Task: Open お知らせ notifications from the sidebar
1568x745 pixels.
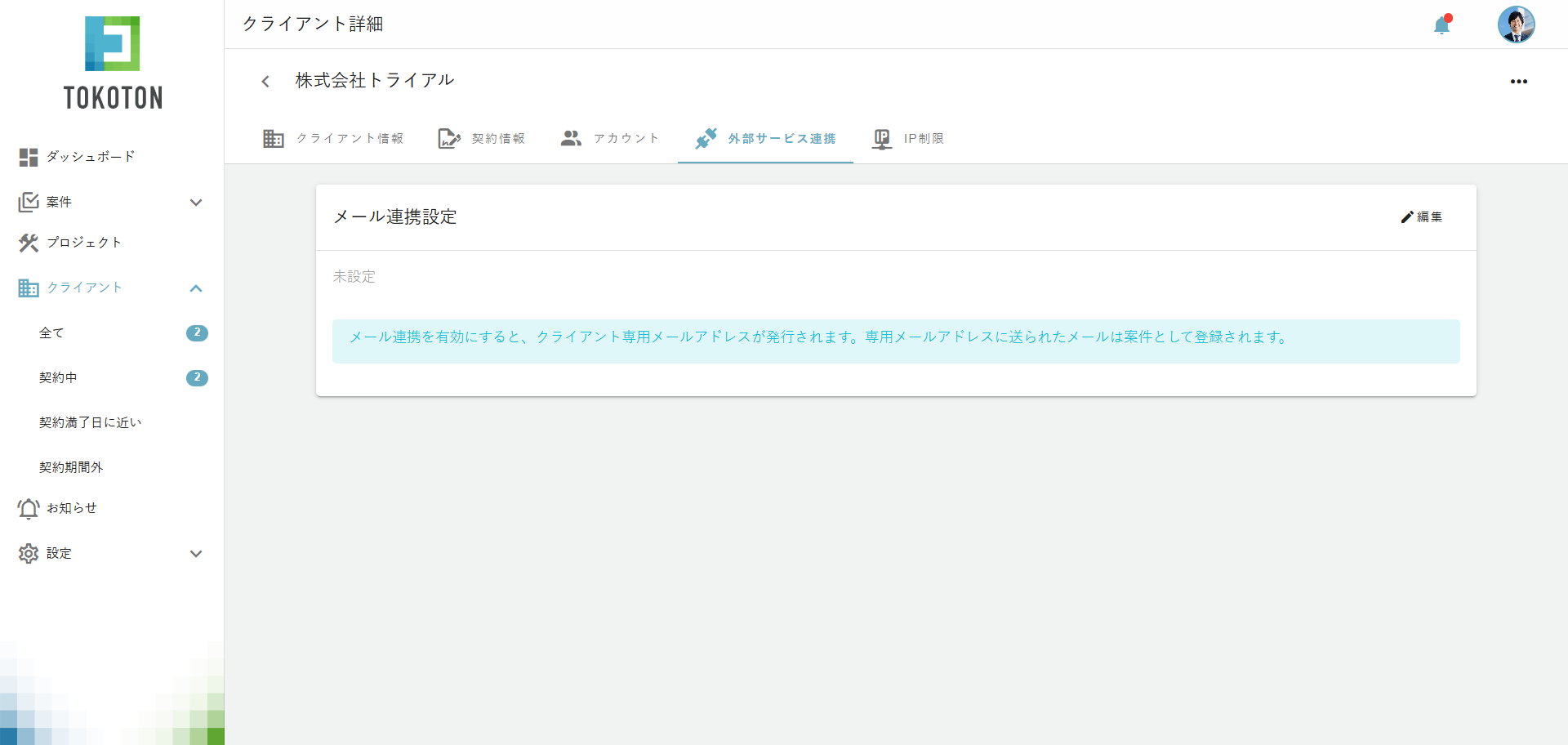Action: pyautogui.click(x=29, y=508)
